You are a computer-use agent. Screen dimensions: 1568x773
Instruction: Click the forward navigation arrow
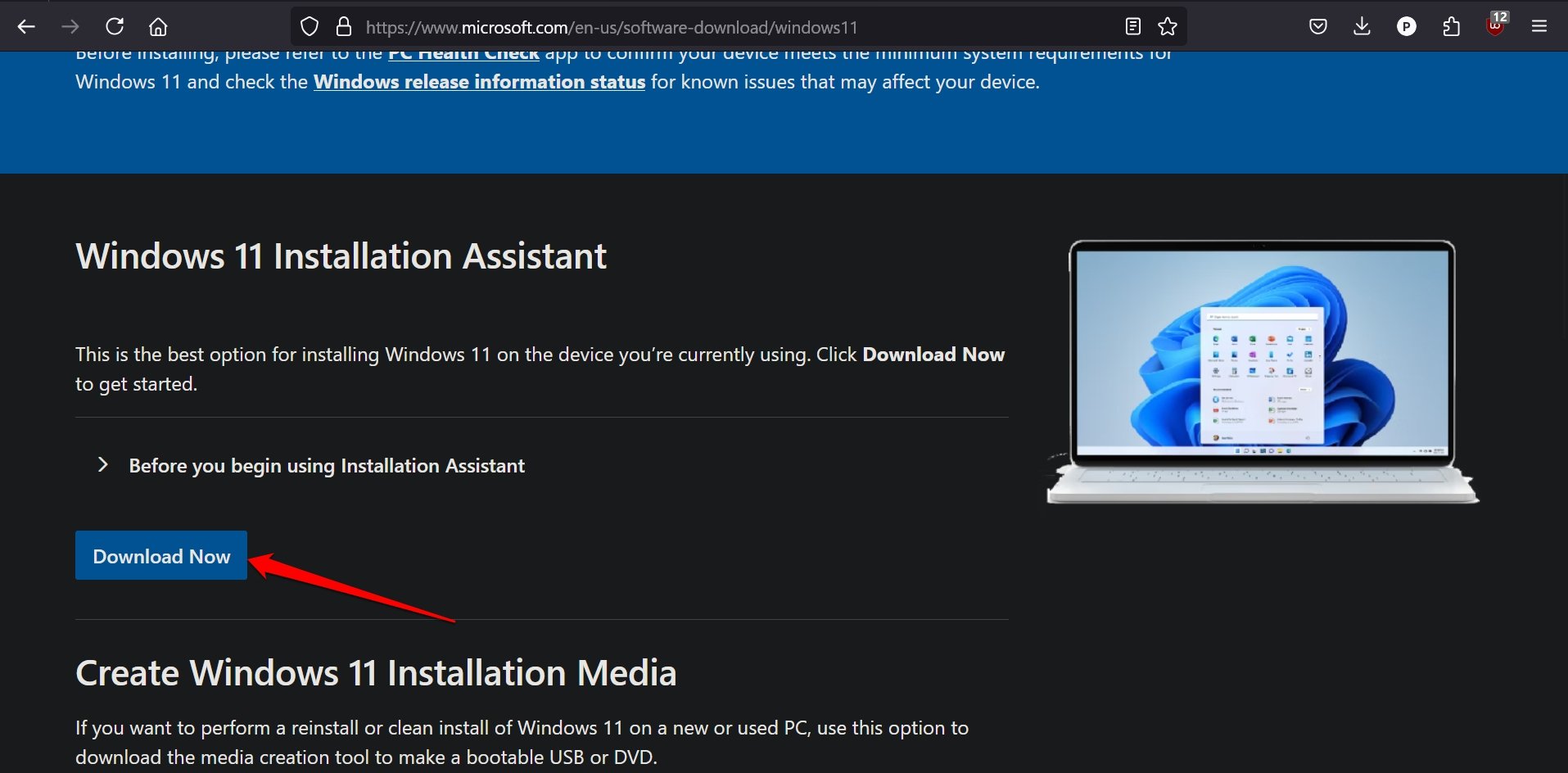pos(70,27)
